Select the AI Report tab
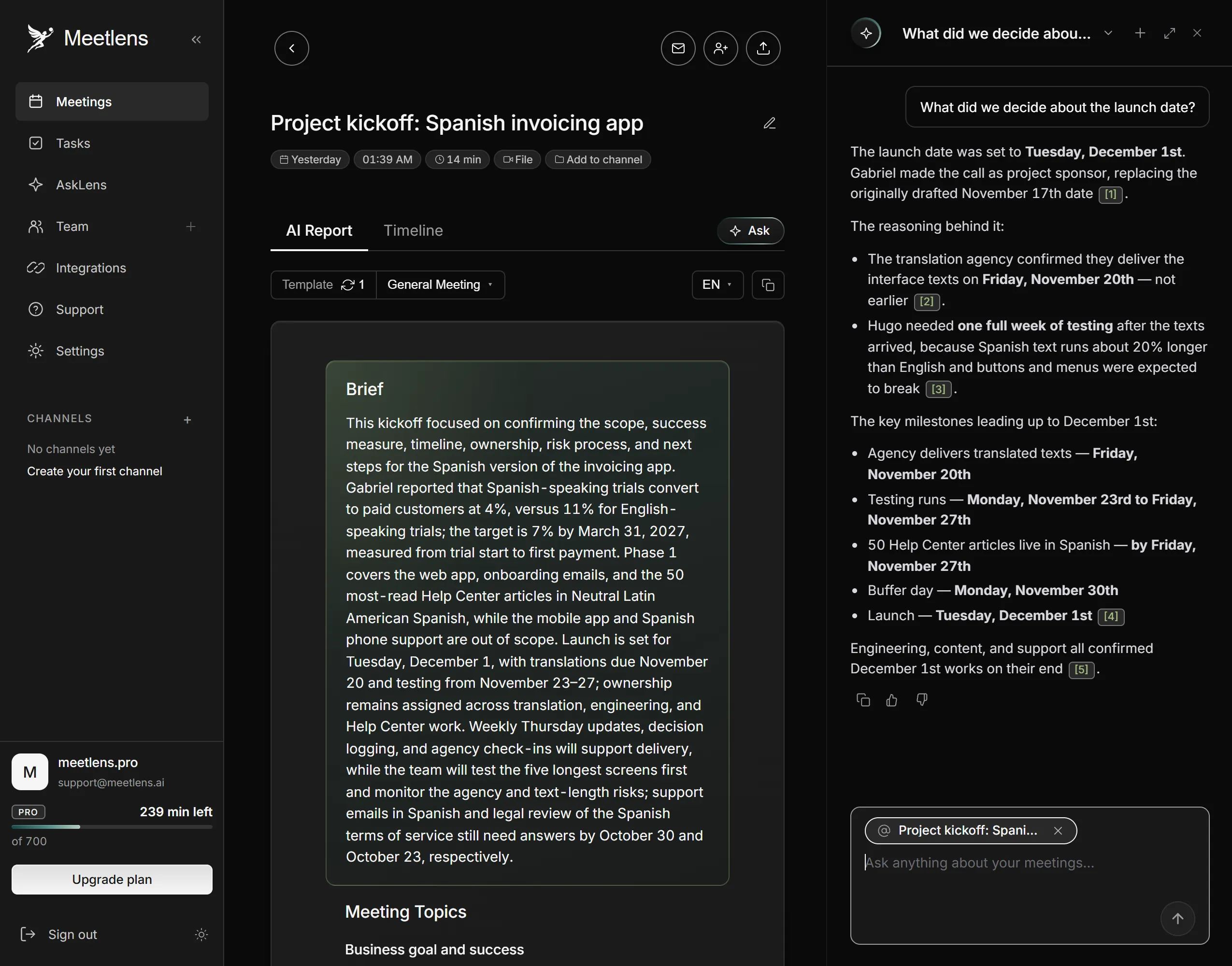 [x=319, y=231]
